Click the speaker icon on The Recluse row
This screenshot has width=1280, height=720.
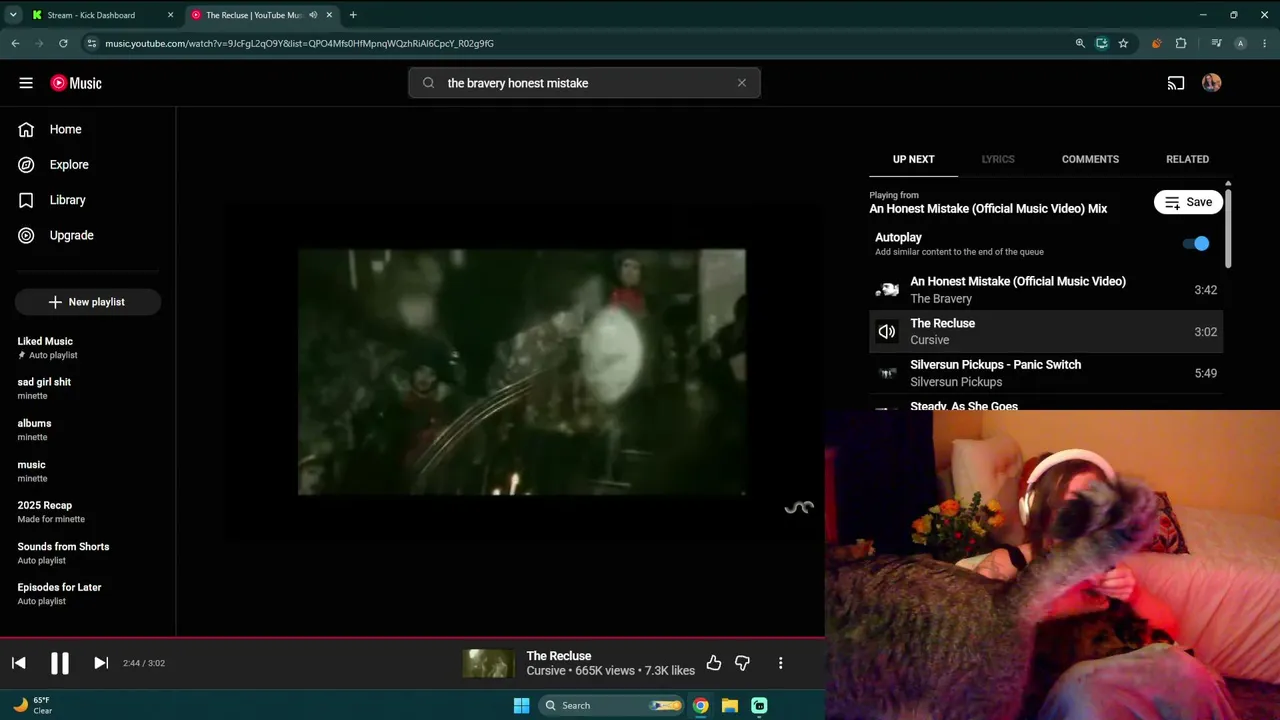(x=887, y=331)
